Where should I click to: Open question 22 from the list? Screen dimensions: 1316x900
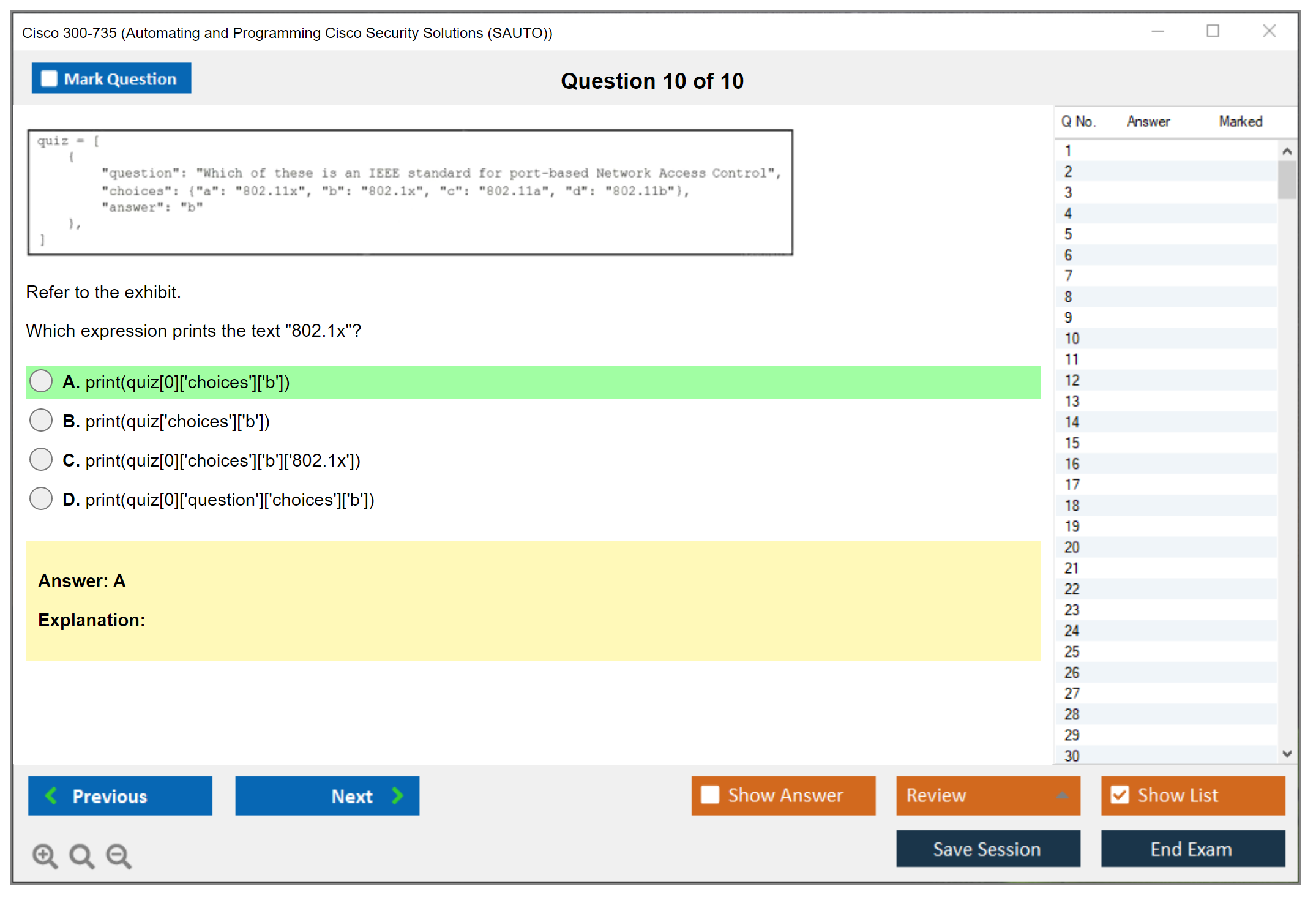[1072, 589]
